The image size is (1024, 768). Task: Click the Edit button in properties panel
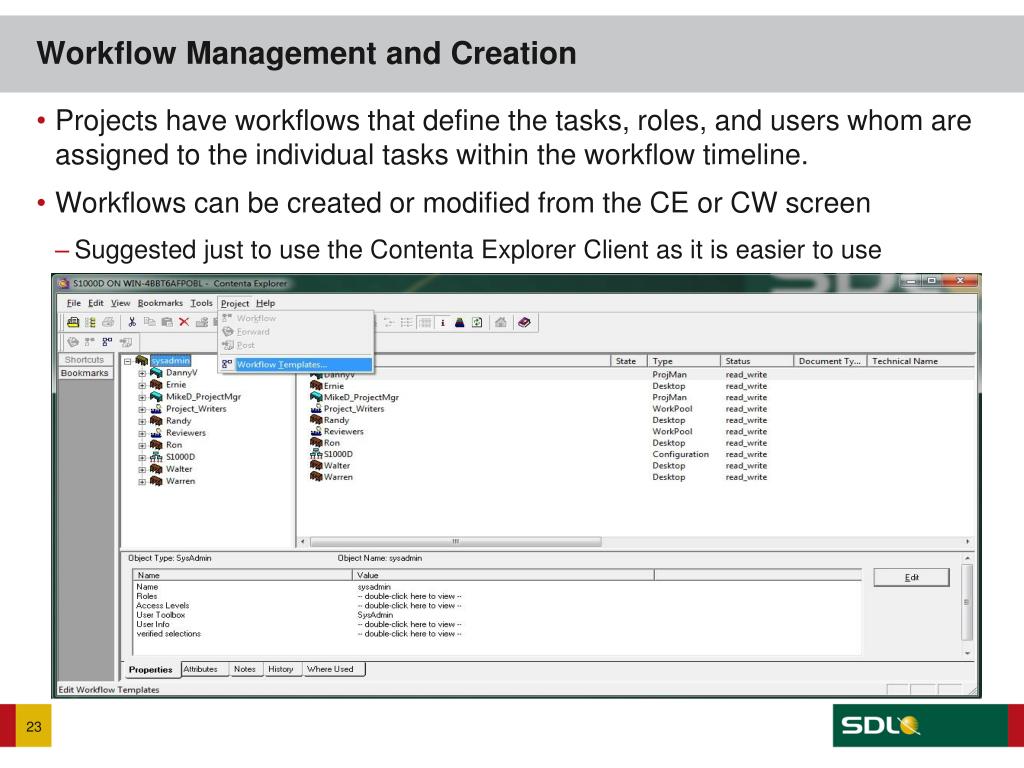911,577
